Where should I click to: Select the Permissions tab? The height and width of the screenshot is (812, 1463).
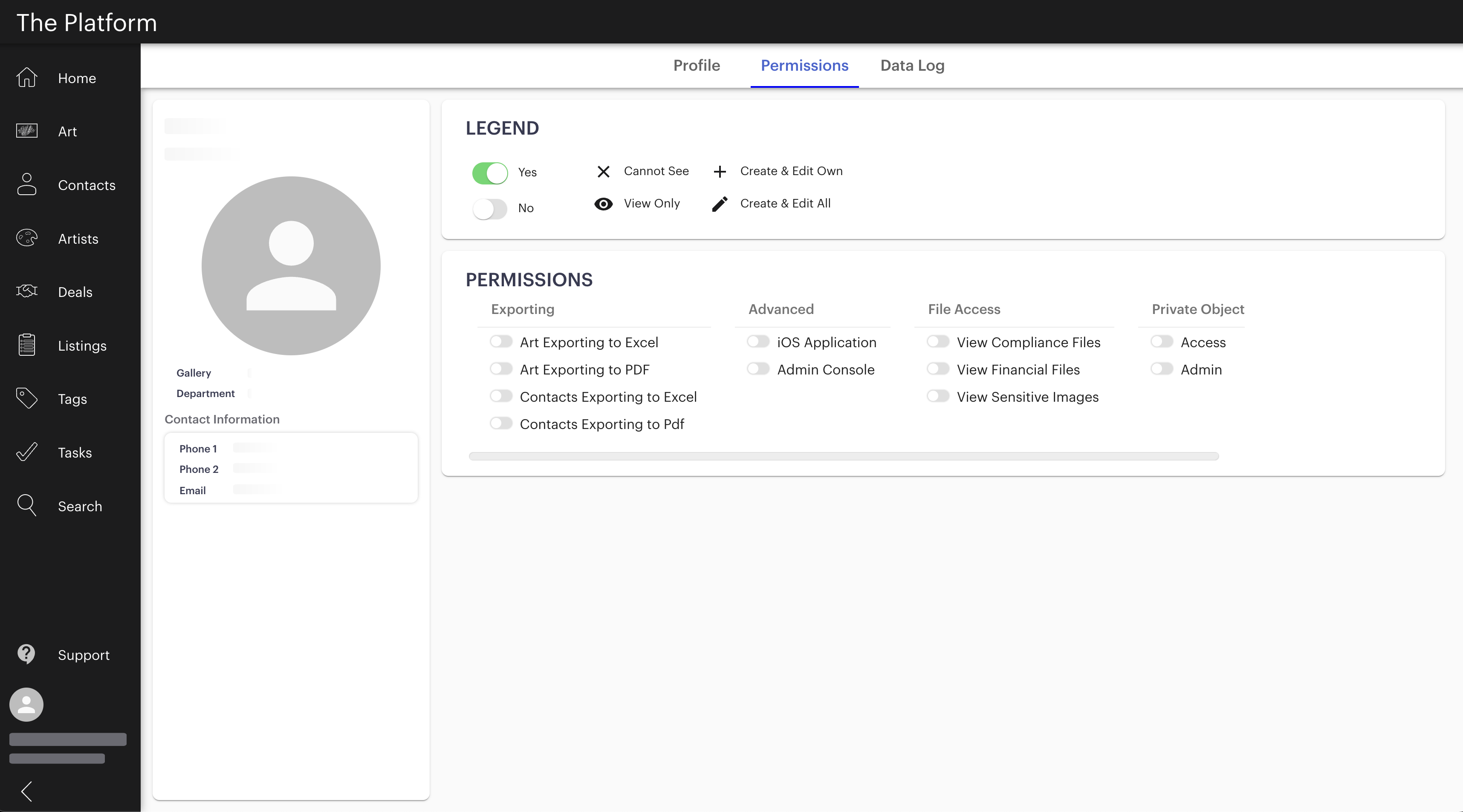coord(805,66)
